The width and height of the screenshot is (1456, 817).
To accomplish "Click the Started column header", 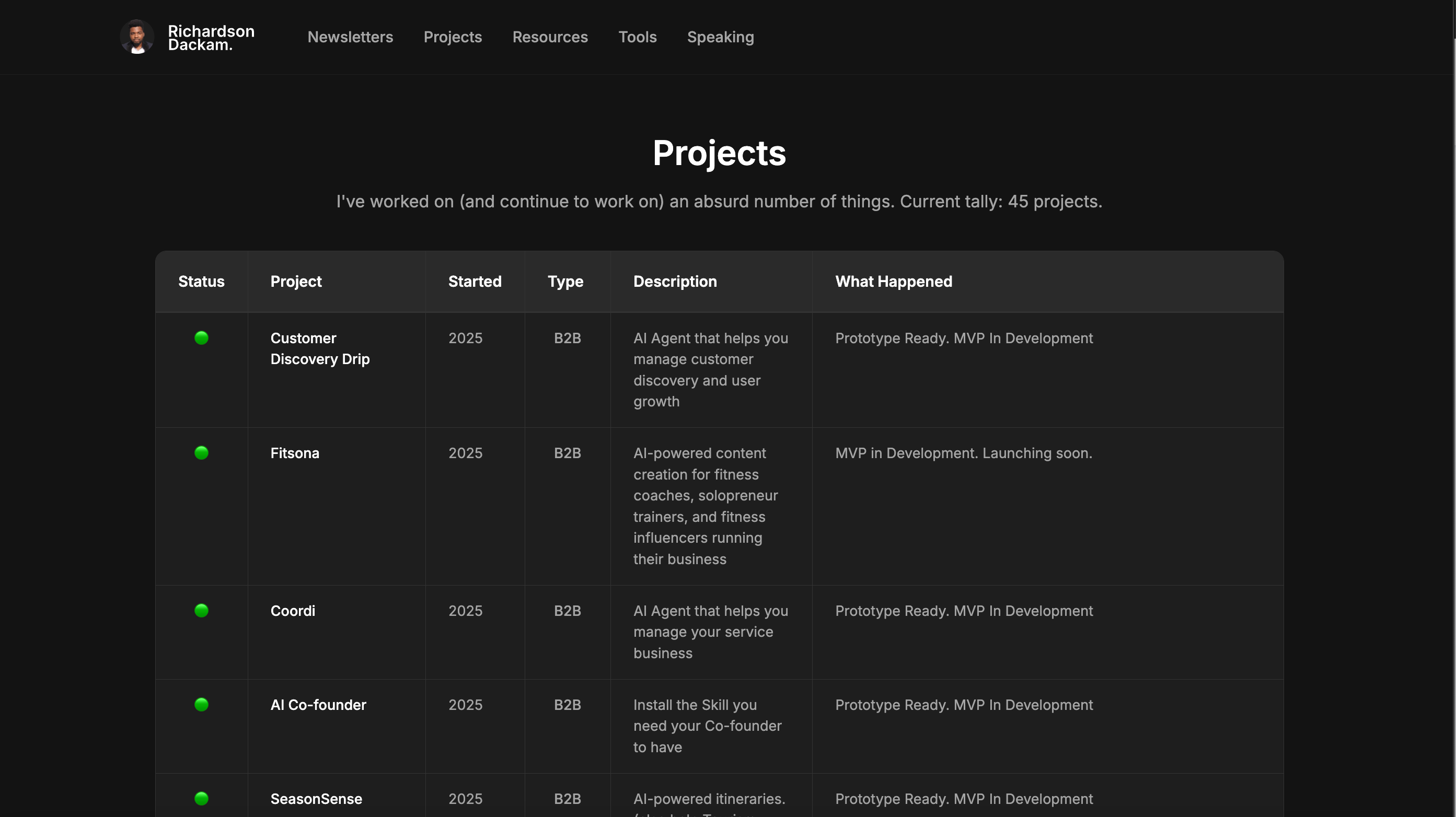I will 474,282.
